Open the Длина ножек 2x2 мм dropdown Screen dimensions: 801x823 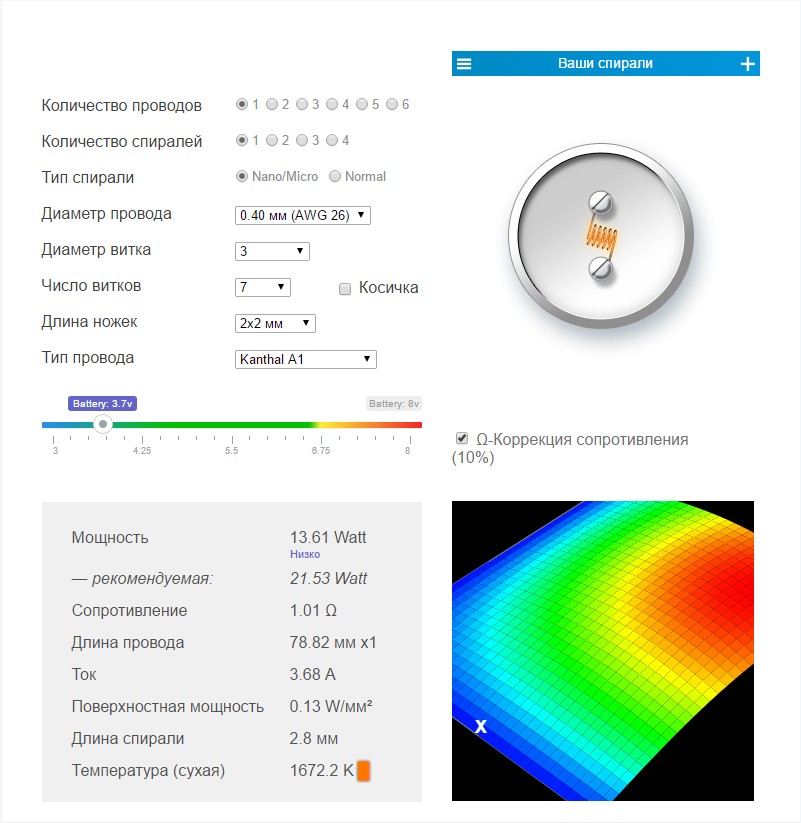point(275,323)
